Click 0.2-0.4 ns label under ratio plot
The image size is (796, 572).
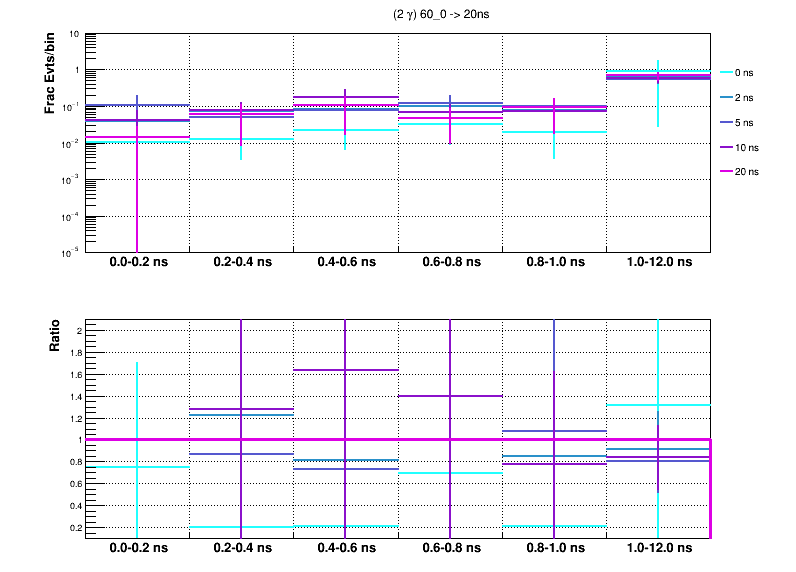coord(241,550)
